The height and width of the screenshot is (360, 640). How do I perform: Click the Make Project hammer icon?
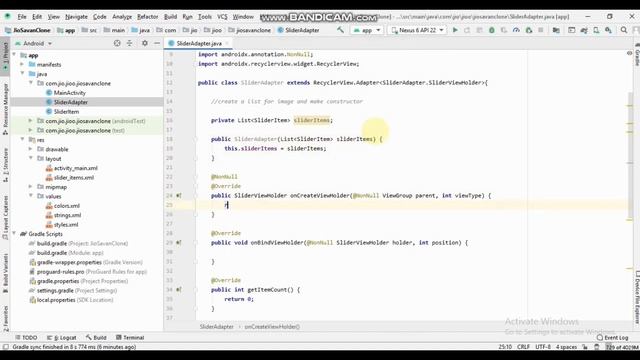[340, 30]
